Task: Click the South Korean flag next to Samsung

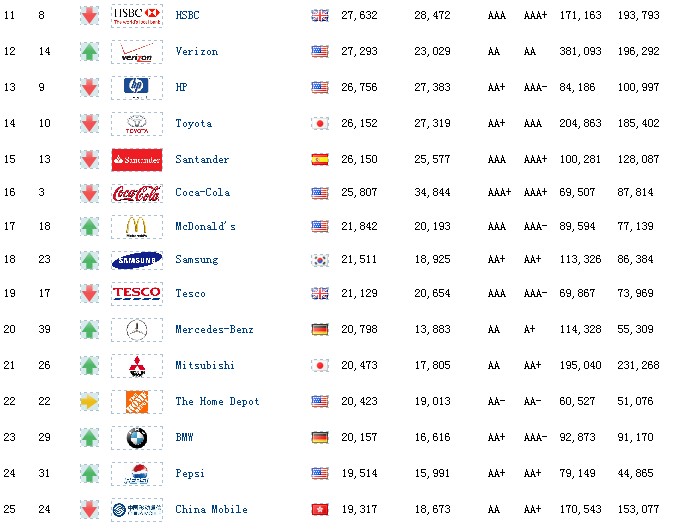Action: coord(320,260)
